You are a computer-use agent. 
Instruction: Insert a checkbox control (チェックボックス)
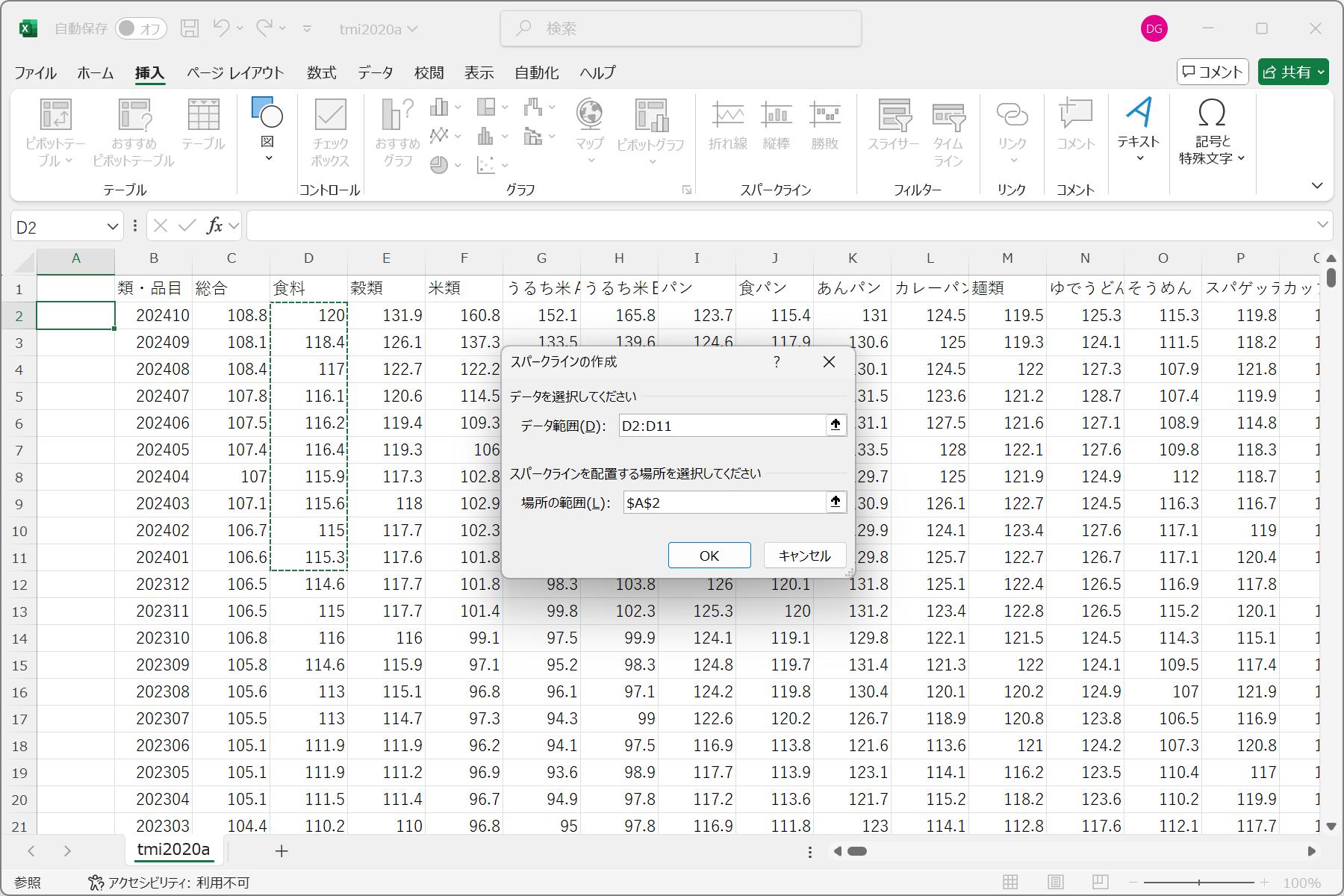(x=330, y=133)
